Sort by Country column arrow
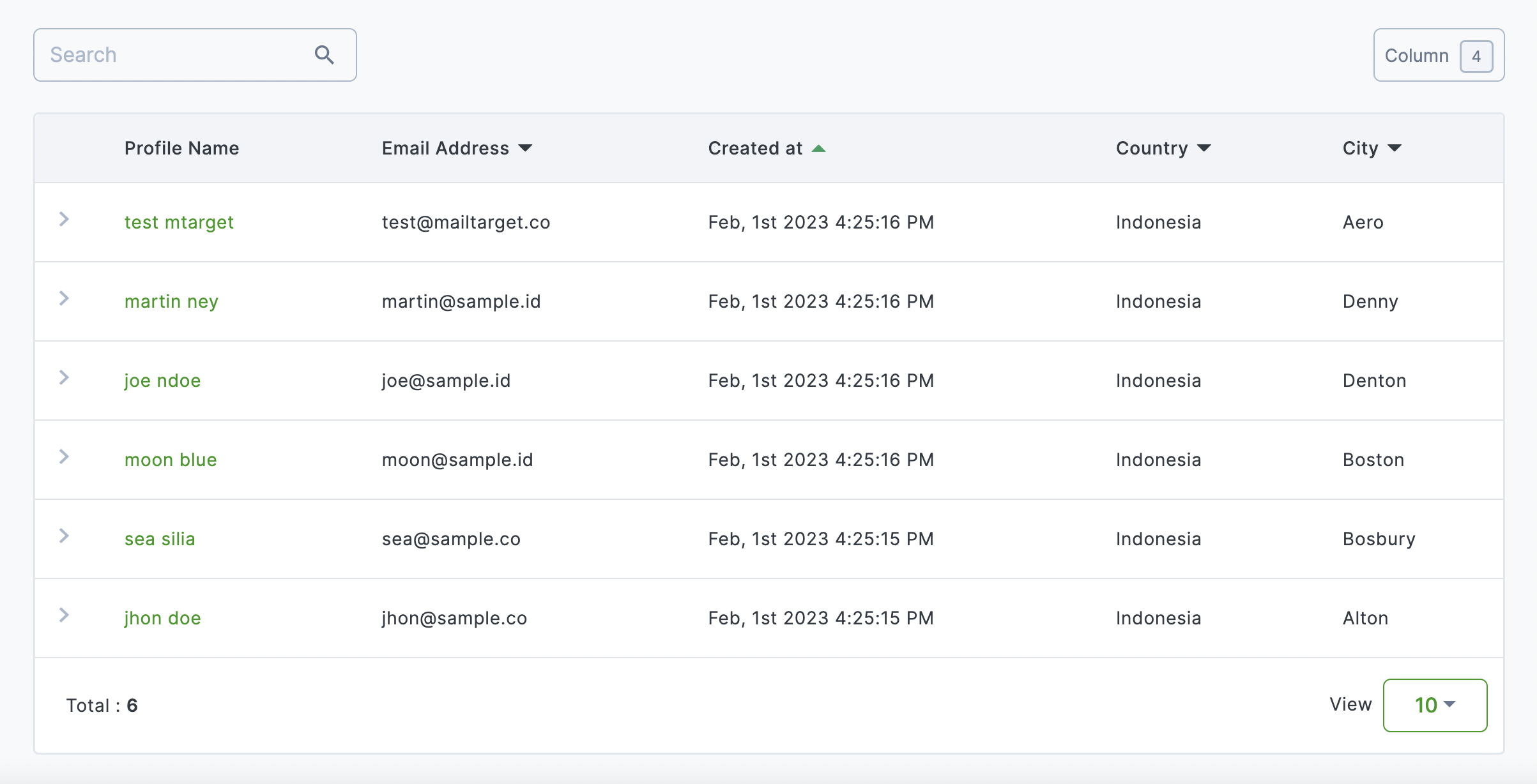1537x784 pixels. point(1204,148)
